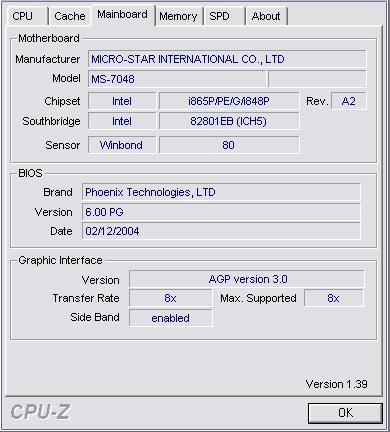Click the BIOS Version 6.00 PG field

click(x=221, y=212)
